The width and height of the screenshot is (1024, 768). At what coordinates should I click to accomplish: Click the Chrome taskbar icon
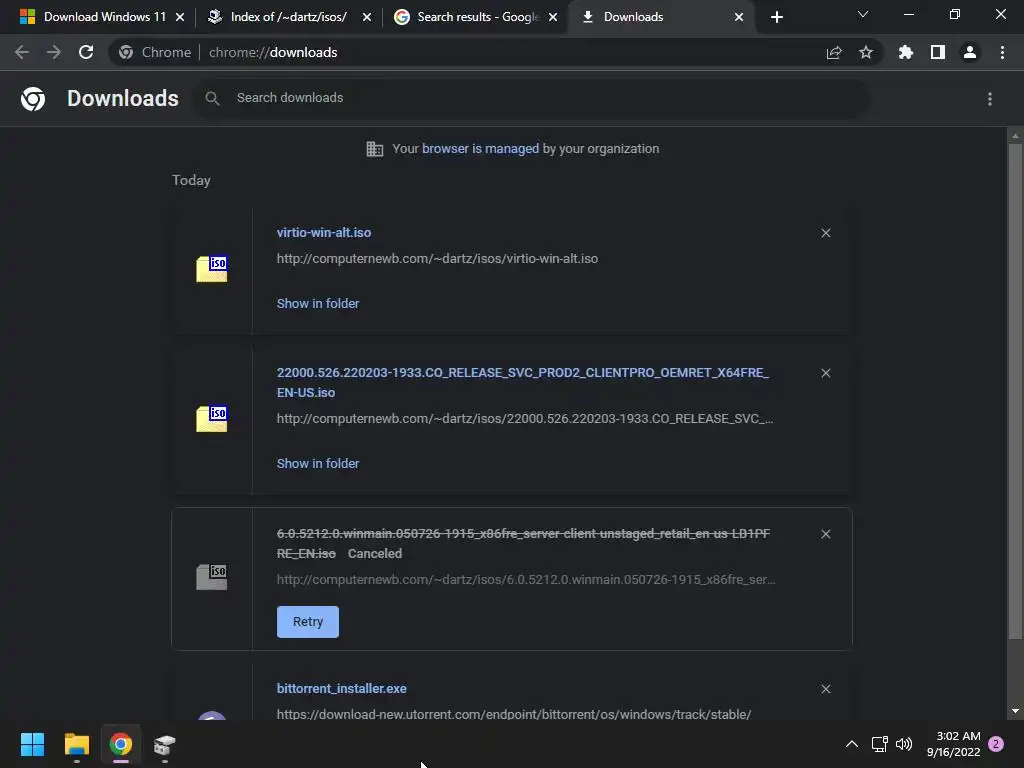[x=121, y=744]
